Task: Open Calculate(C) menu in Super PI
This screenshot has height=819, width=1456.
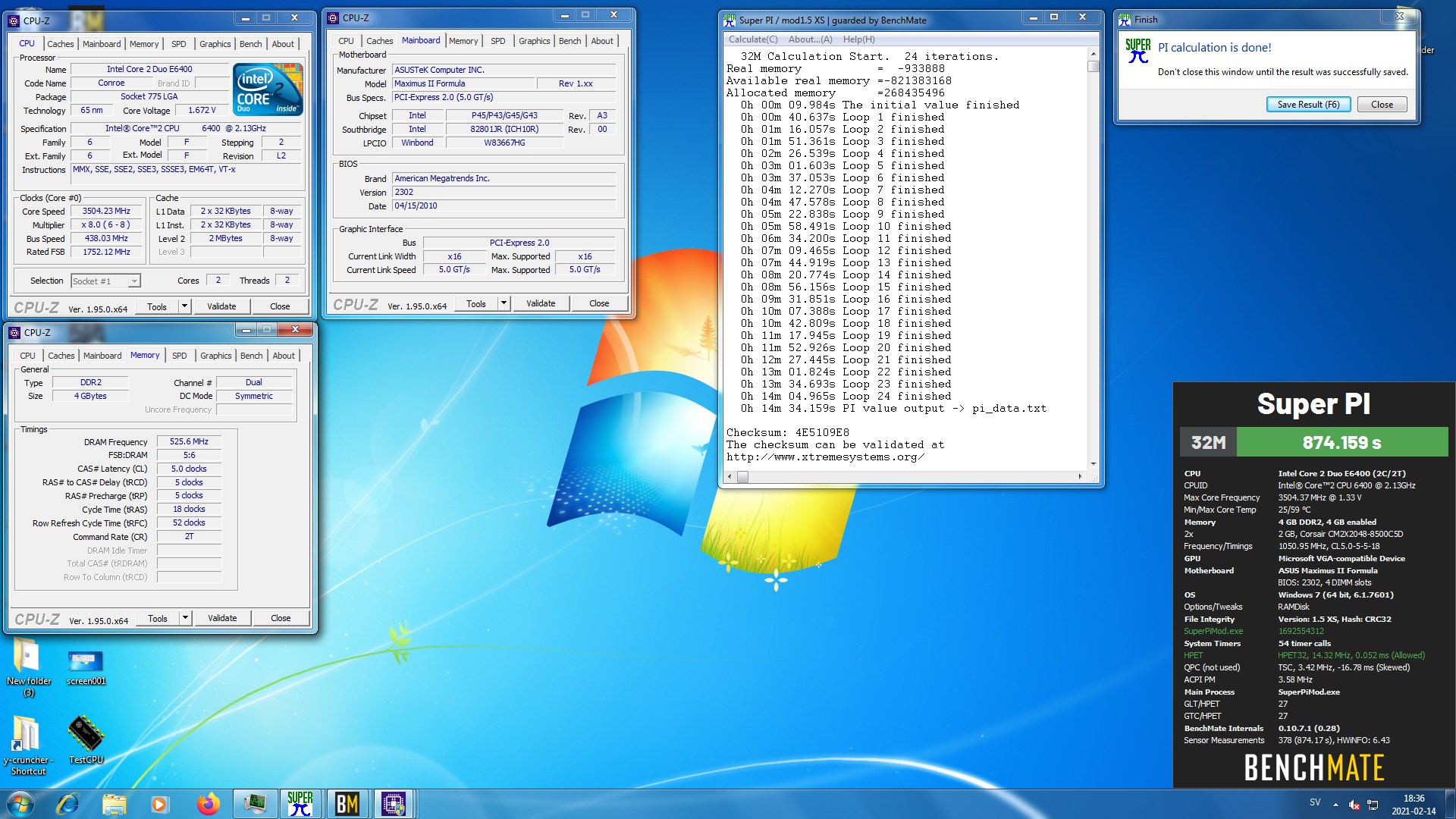Action: 753,39
